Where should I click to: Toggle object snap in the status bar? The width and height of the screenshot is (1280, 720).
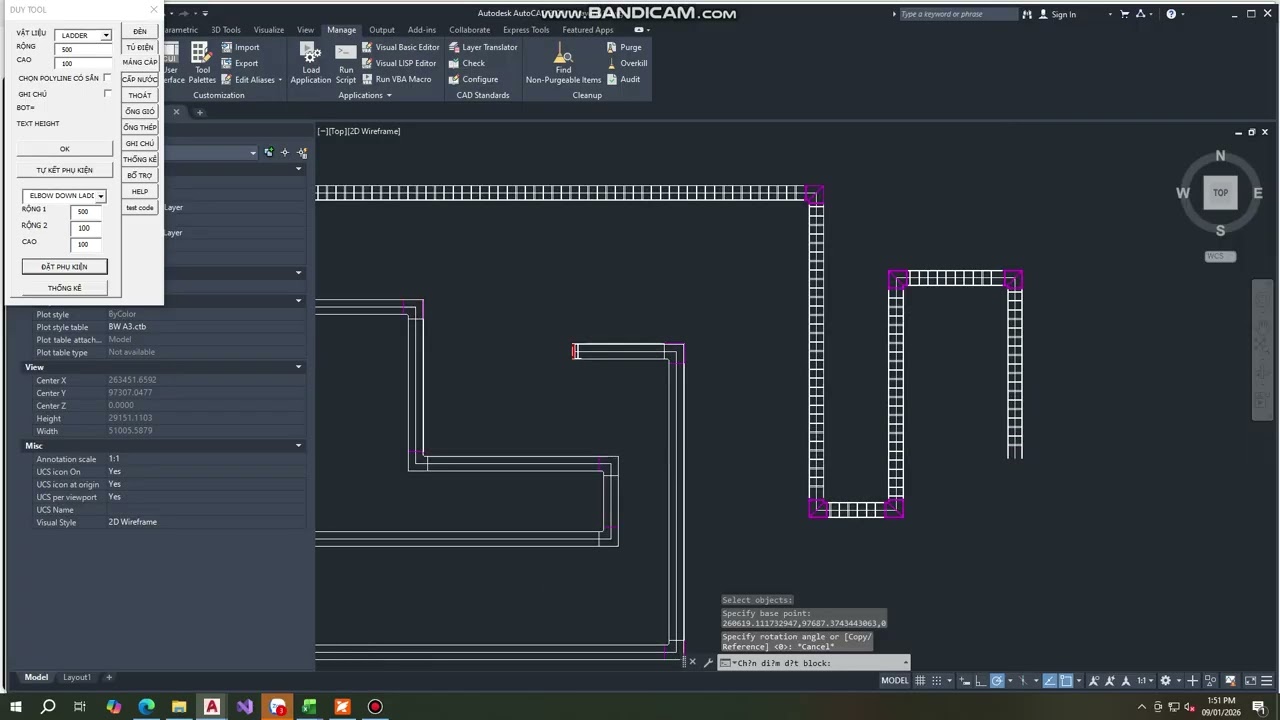point(1066,681)
